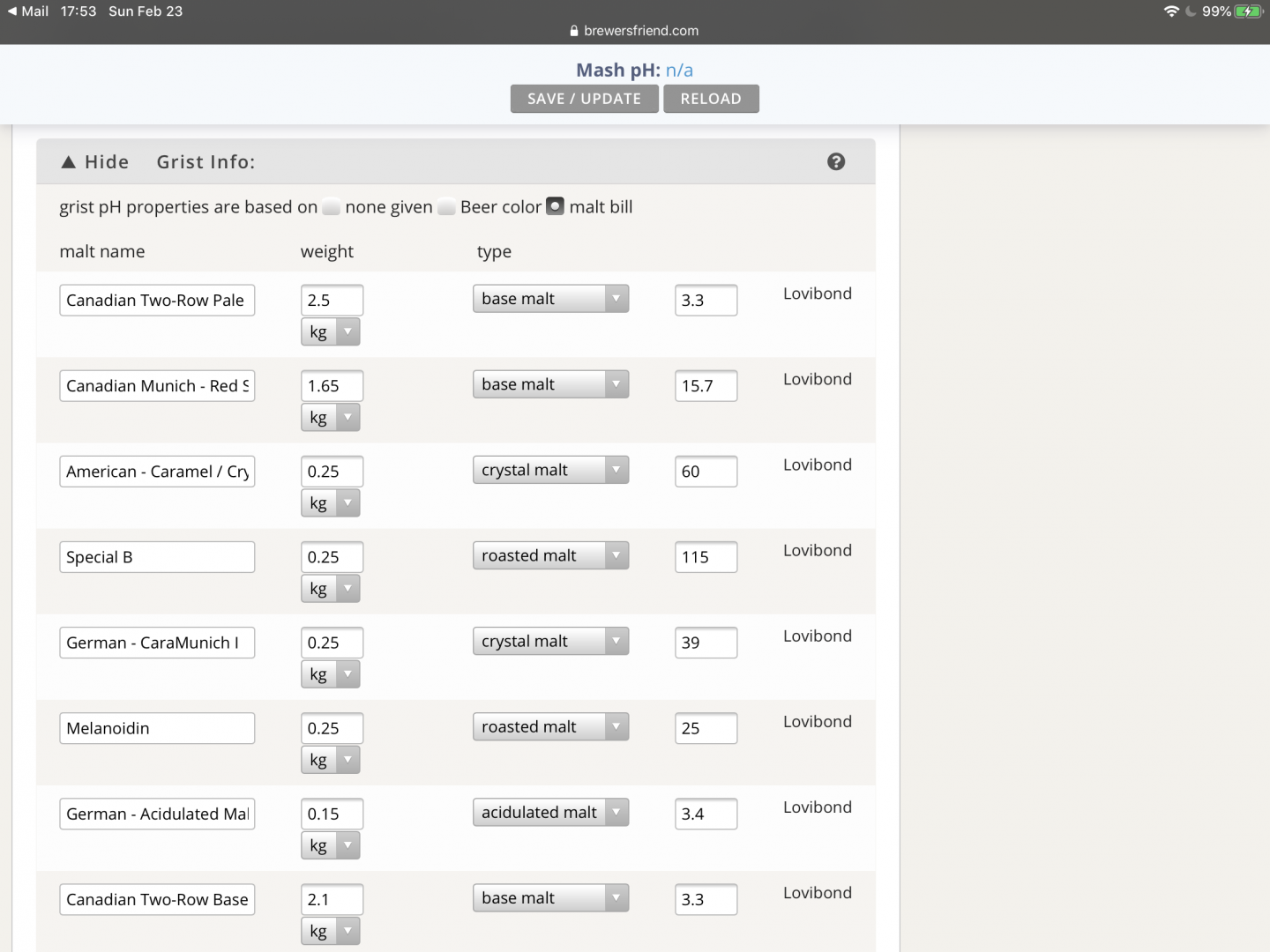Click the Grist Info help question mark icon
Screen dimensions: 1270x952
coord(836,161)
